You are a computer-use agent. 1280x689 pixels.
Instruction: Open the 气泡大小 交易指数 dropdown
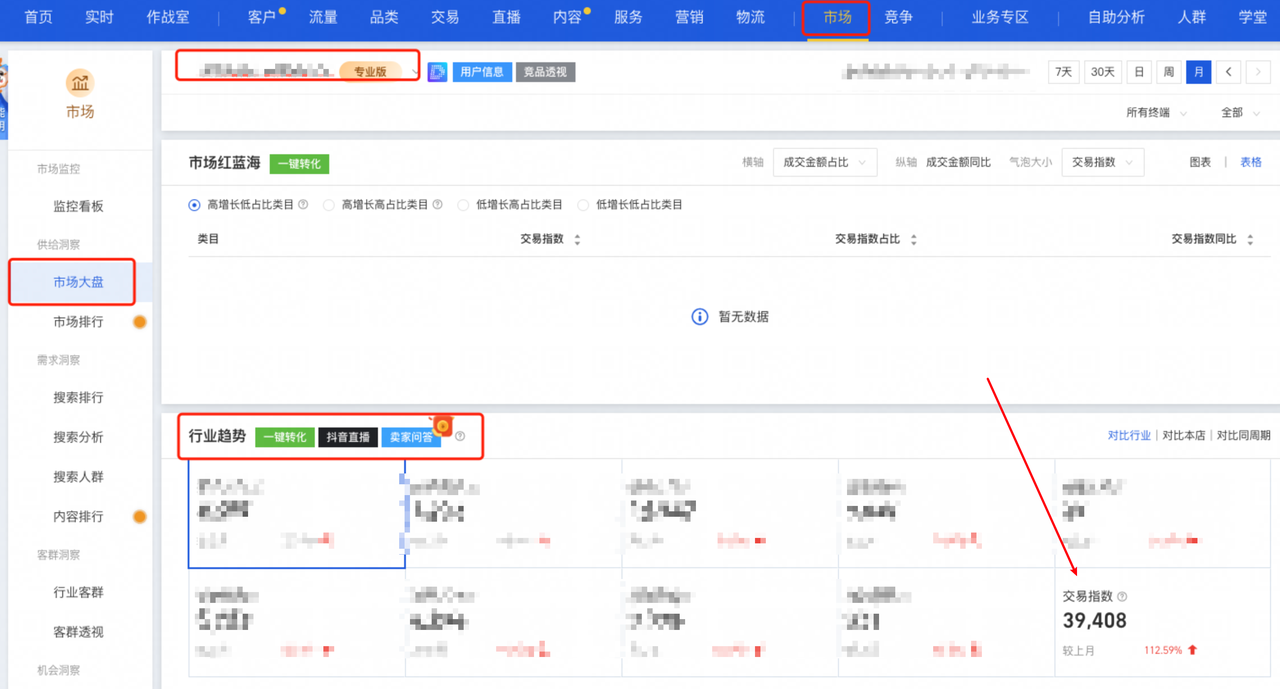click(1103, 162)
